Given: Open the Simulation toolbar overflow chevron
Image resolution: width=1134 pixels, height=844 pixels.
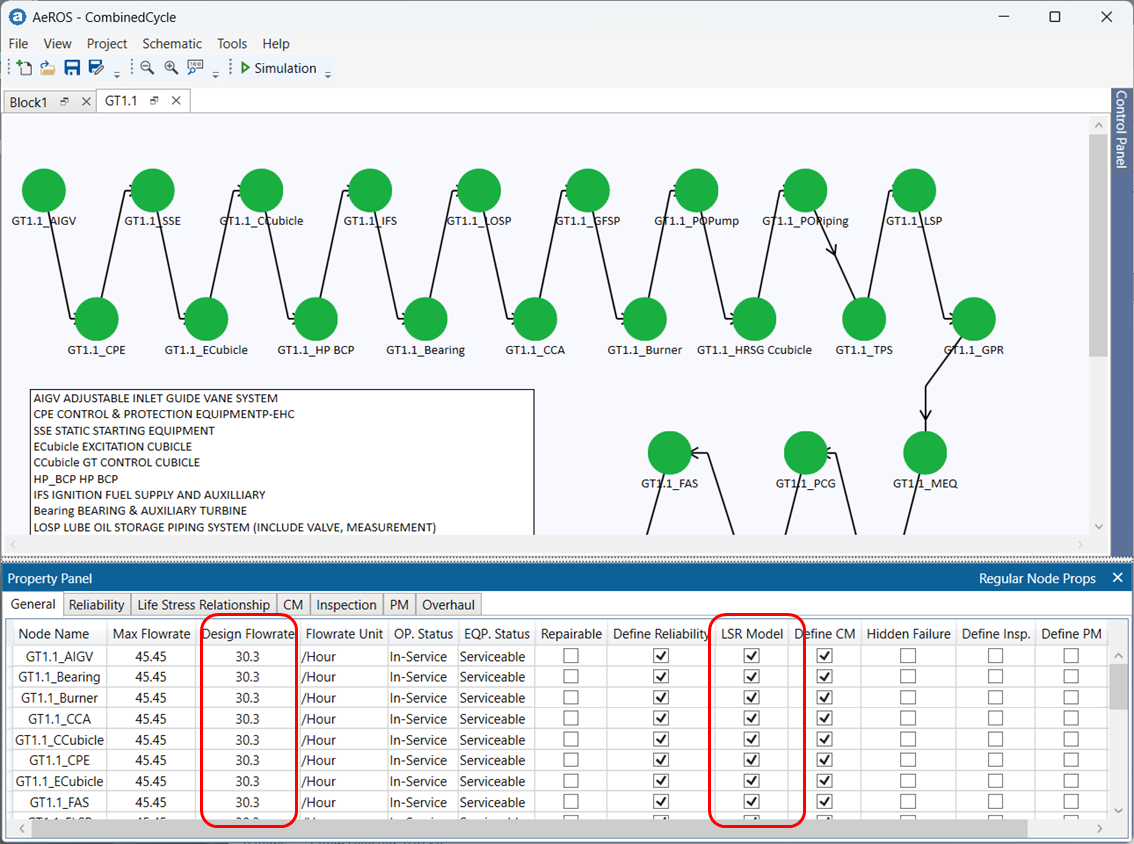Looking at the screenshot, I should 328,72.
